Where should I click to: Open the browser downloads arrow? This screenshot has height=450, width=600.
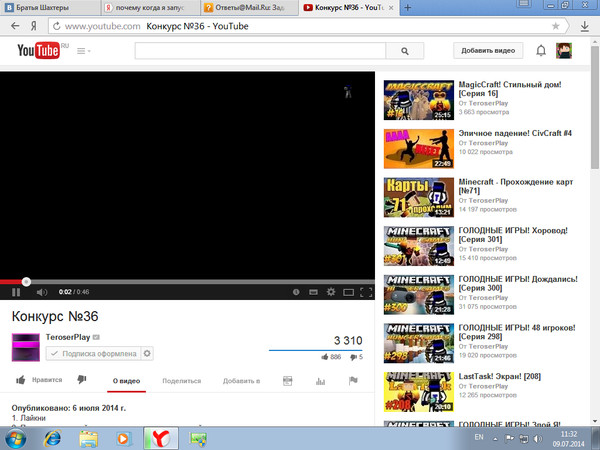point(584,26)
